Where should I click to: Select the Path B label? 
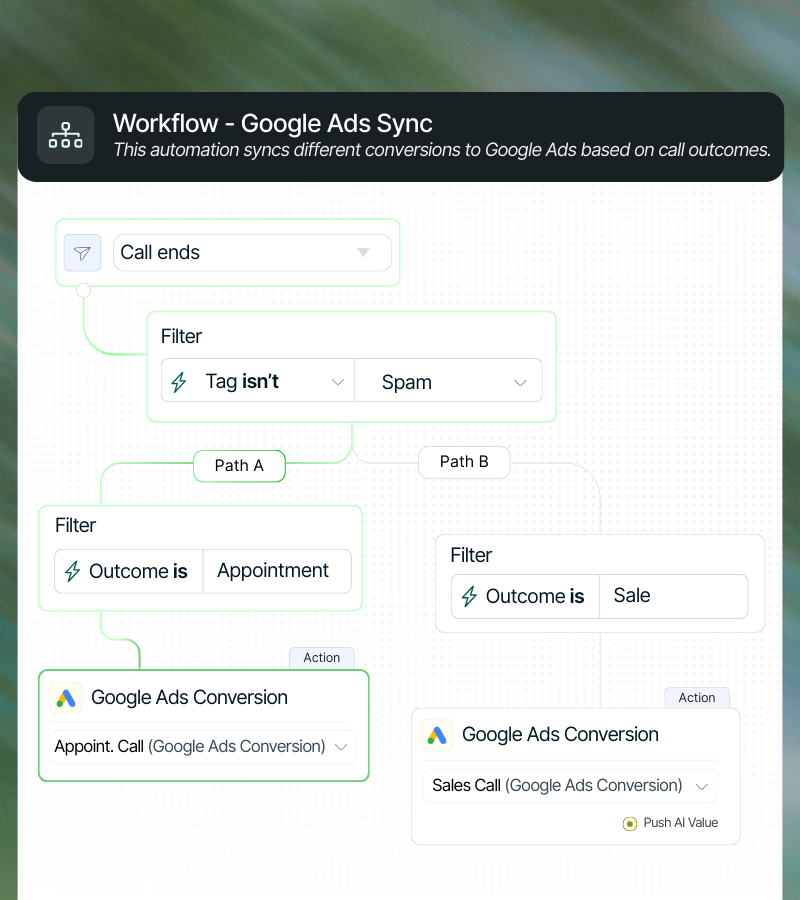[464, 461]
